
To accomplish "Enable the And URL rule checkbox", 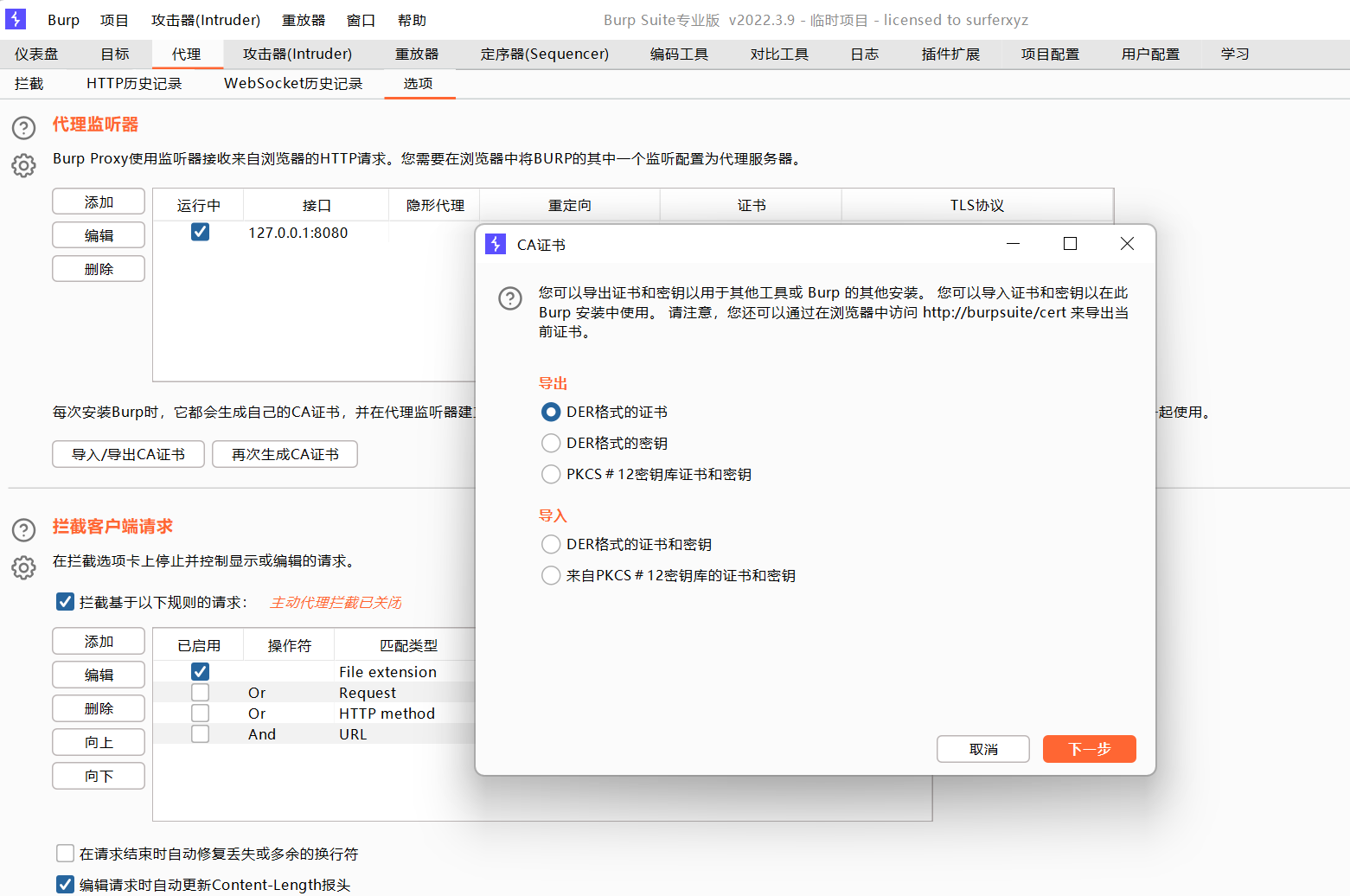I will [x=200, y=733].
